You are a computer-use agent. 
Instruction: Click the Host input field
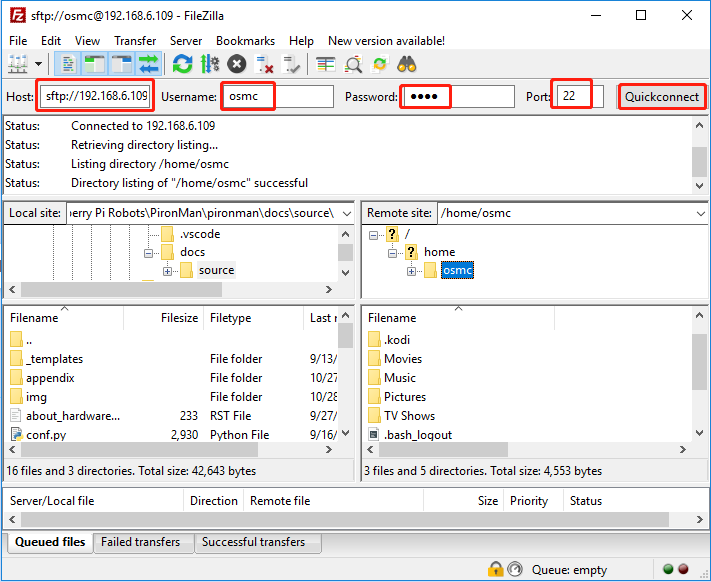[x=95, y=96]
